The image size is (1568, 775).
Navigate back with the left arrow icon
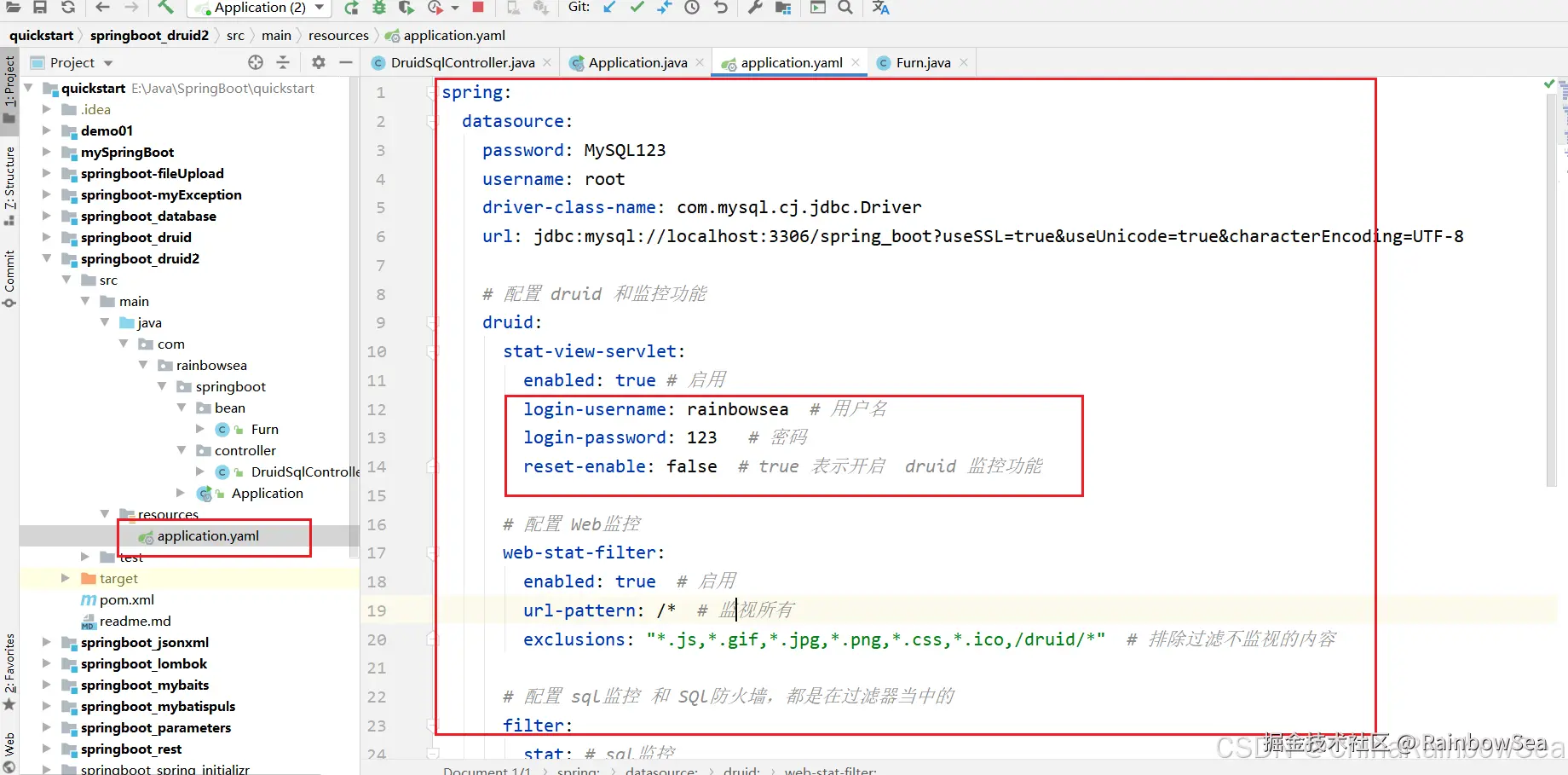103,7
